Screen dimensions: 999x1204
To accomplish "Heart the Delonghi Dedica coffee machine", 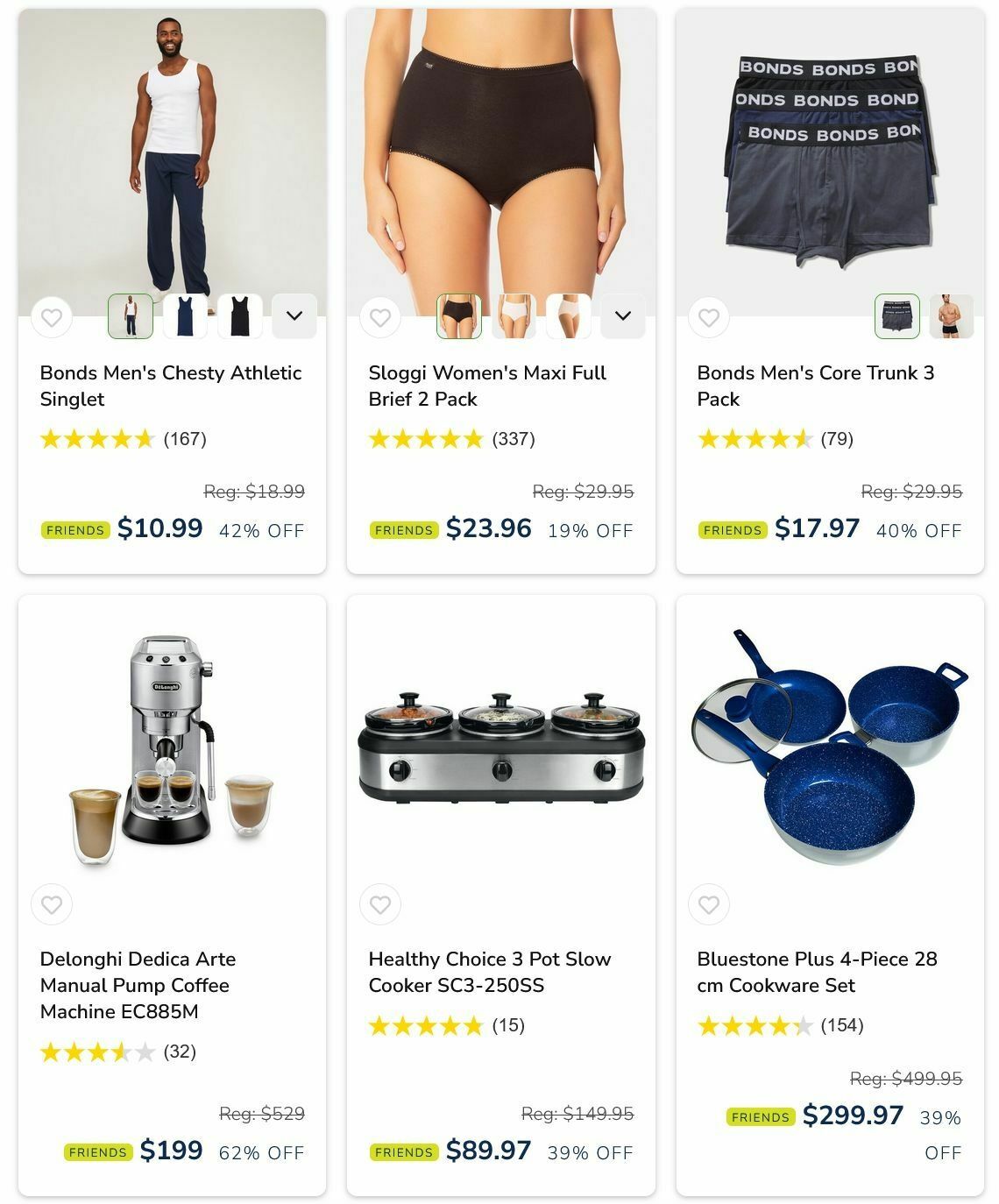I will click(x=52, y=904).
